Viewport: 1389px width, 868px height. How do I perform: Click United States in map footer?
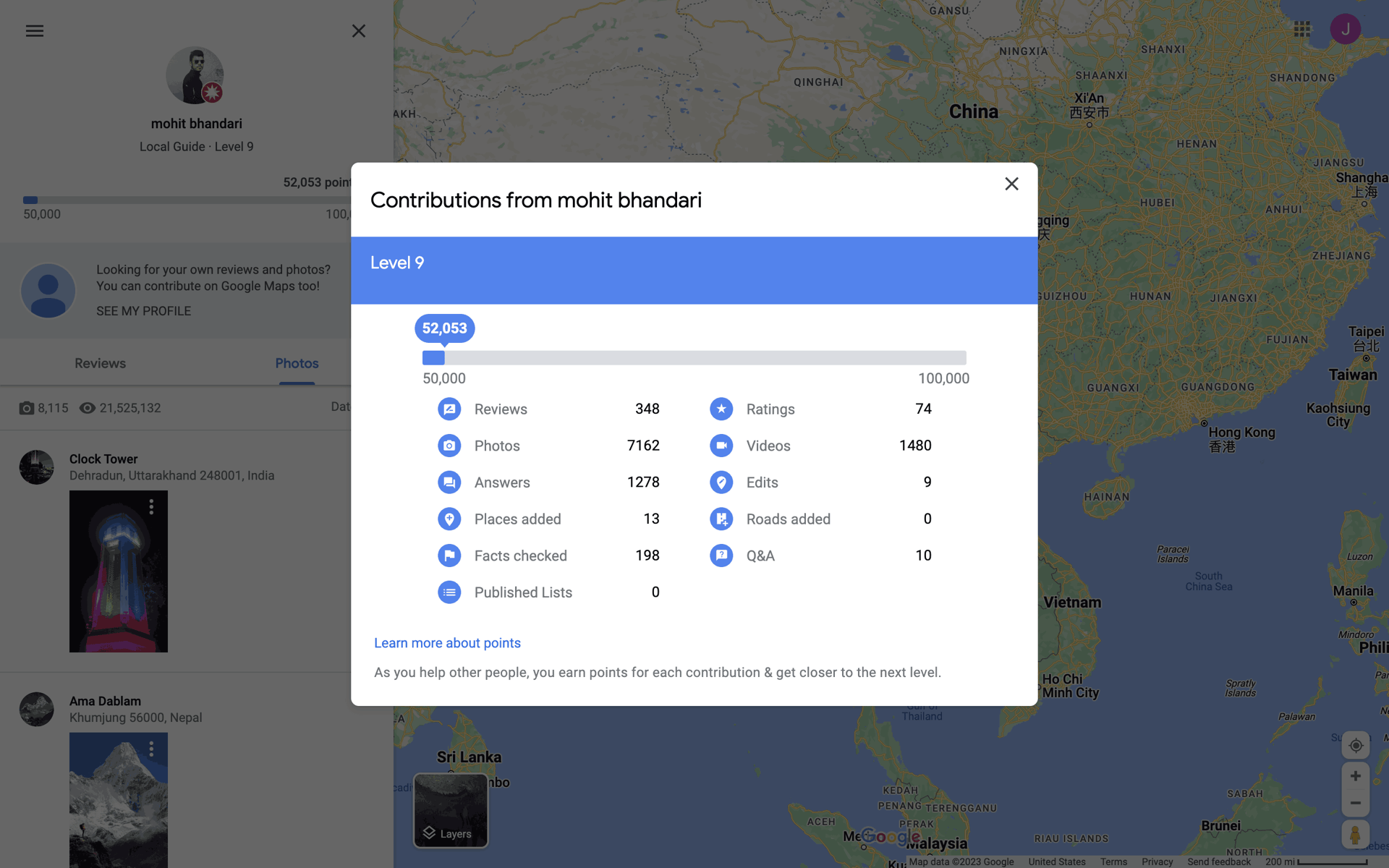[1056, 861]
